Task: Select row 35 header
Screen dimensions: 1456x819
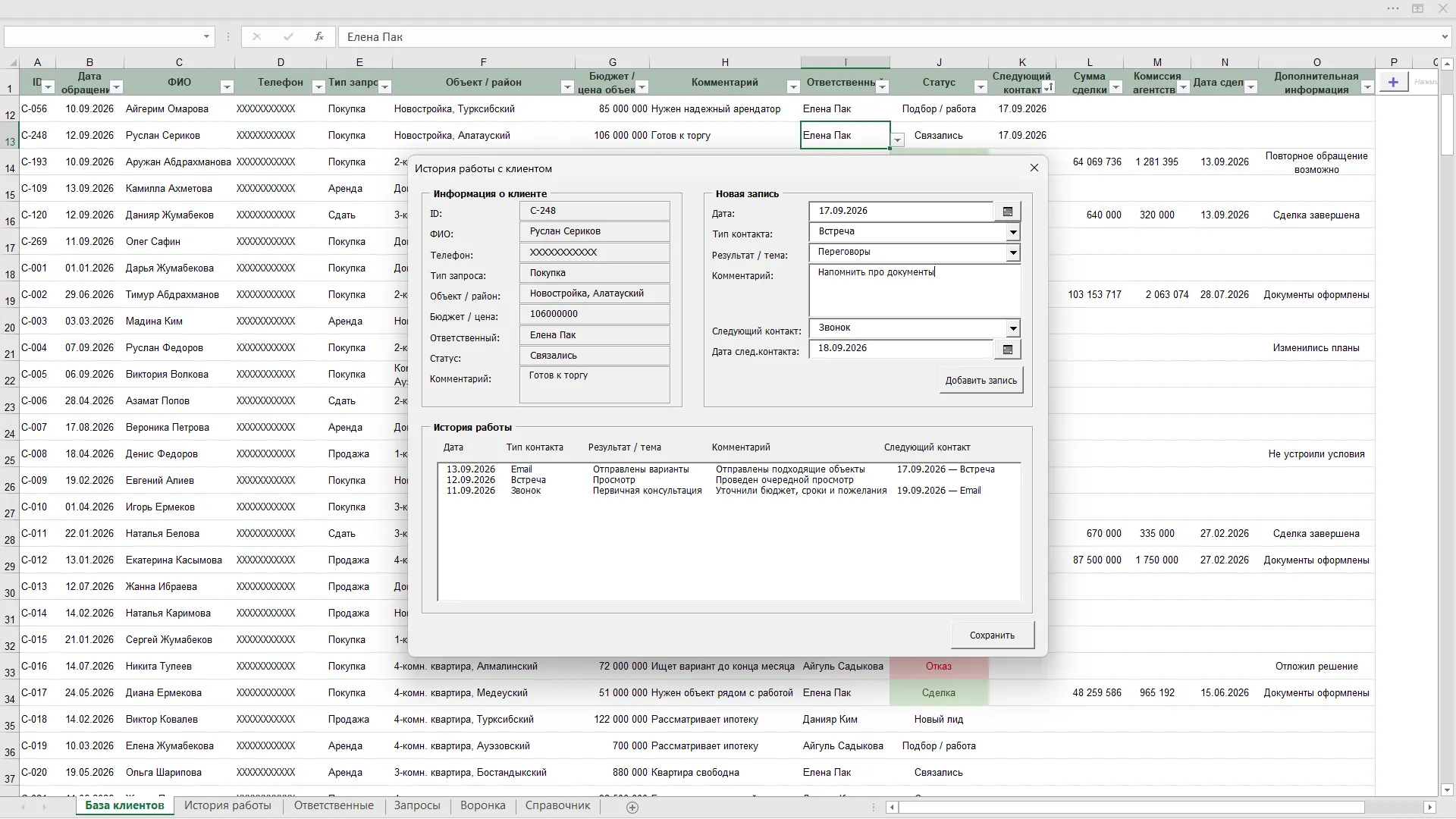Action: click(10, 720)
